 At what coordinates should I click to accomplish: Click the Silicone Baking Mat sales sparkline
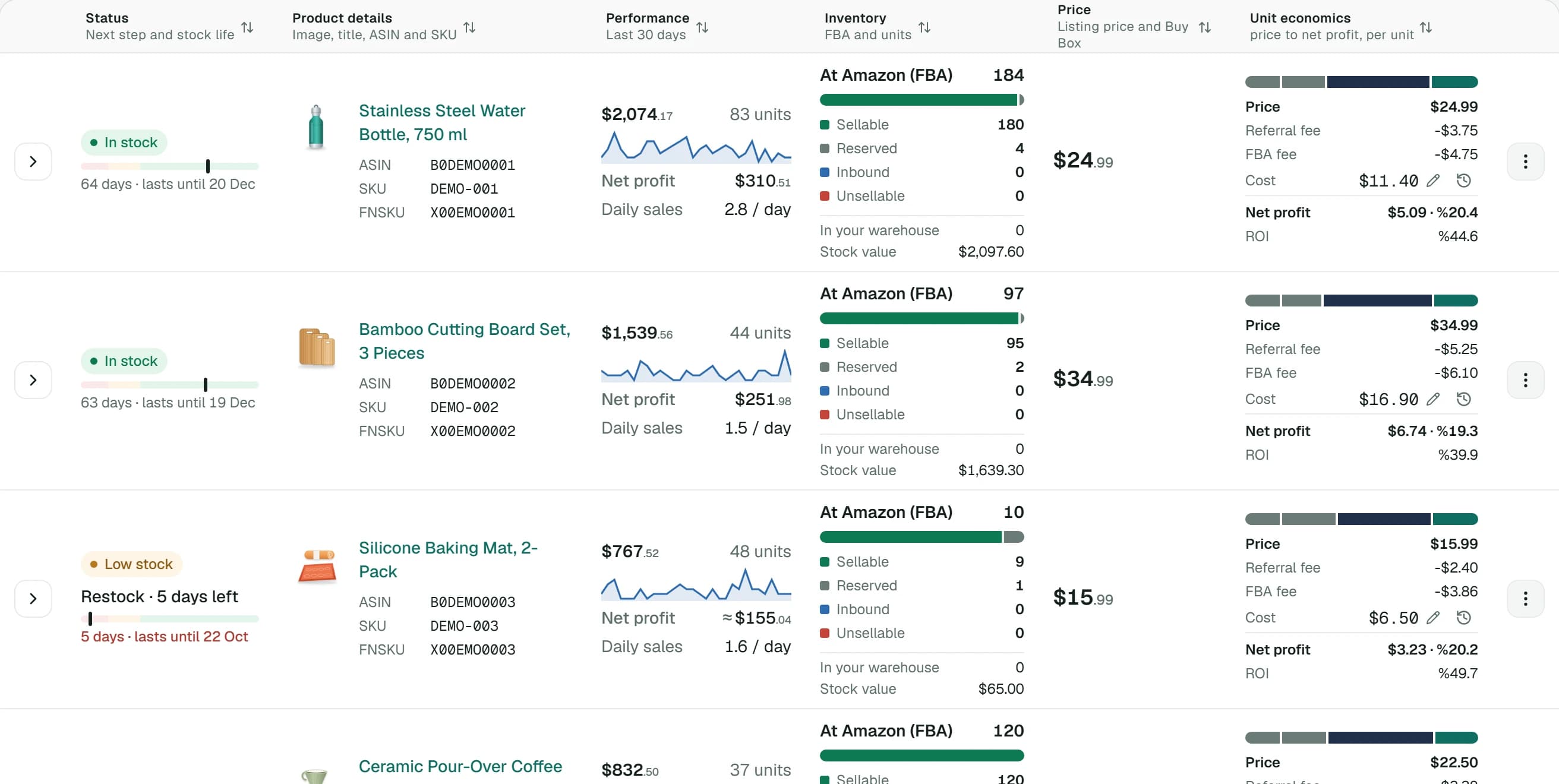pyautogui.click(x=696, y=584)
